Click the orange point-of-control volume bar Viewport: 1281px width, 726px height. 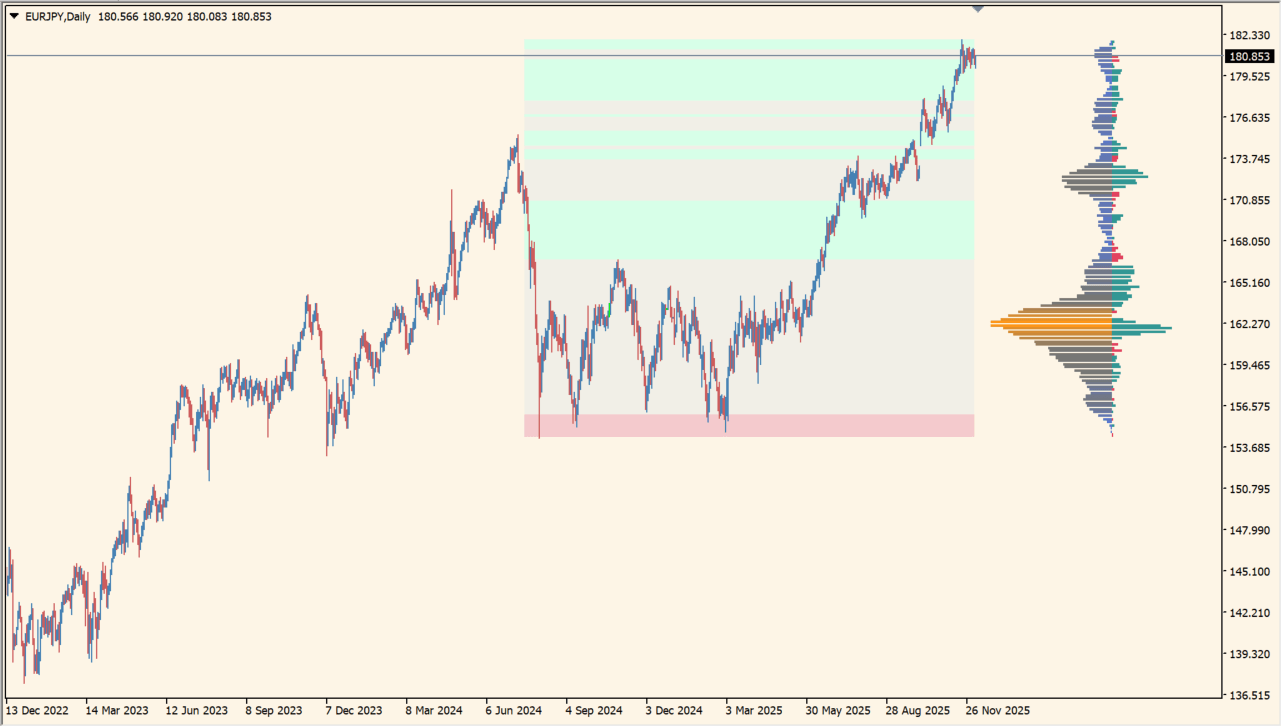coord(1052,324)
